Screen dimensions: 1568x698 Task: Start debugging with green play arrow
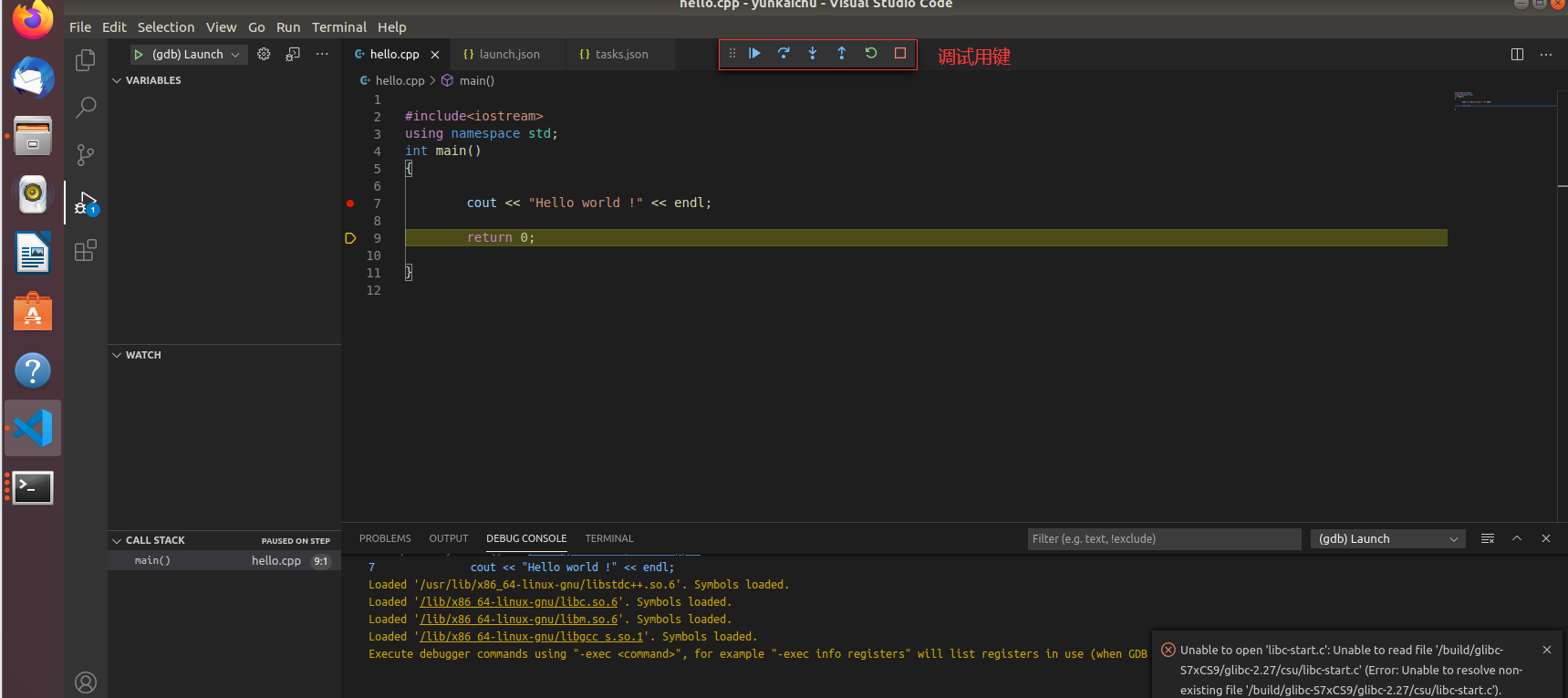pos(139,55)
